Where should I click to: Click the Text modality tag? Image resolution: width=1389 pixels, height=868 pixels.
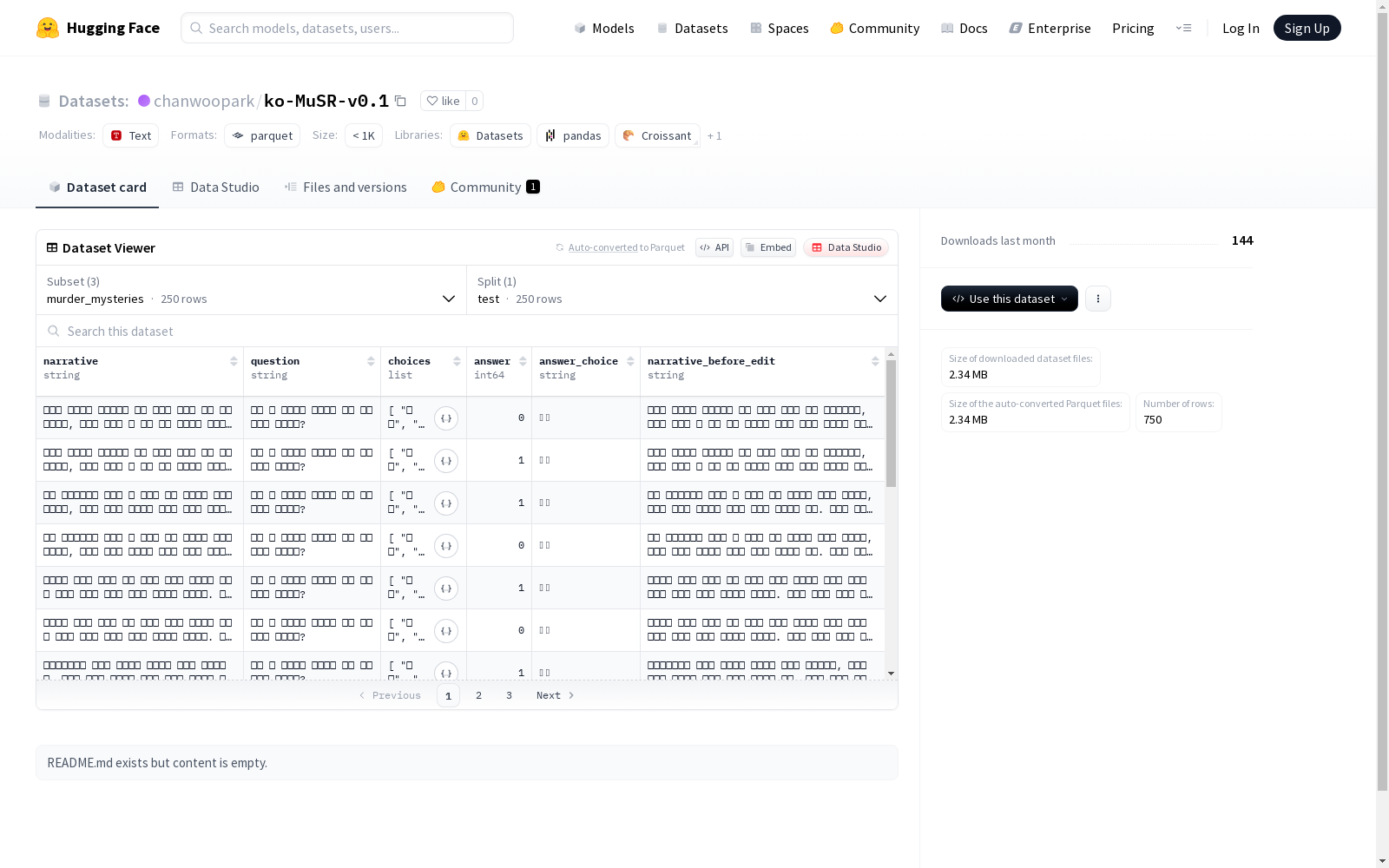click(131, 135)
